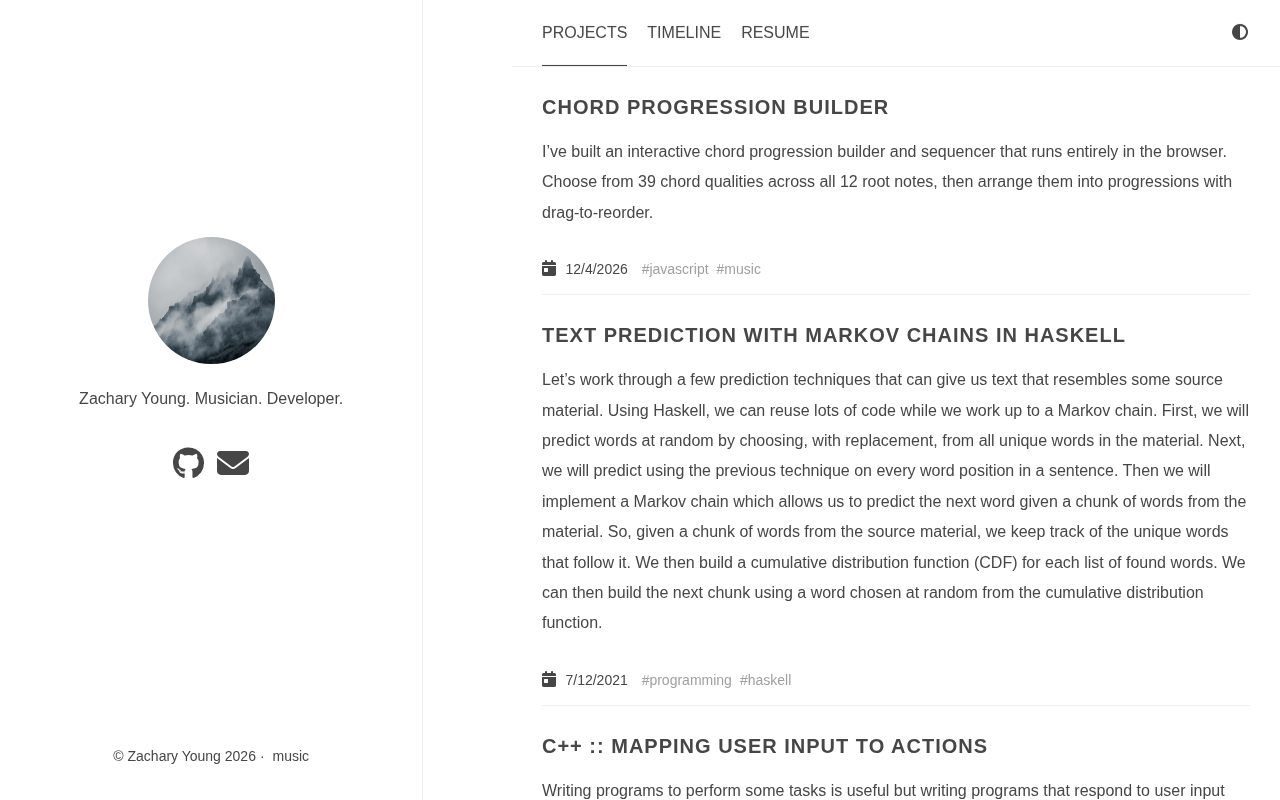Click the mountain avatar image
The width and height of the screenshot is (1280, 800).
(211, 300)
